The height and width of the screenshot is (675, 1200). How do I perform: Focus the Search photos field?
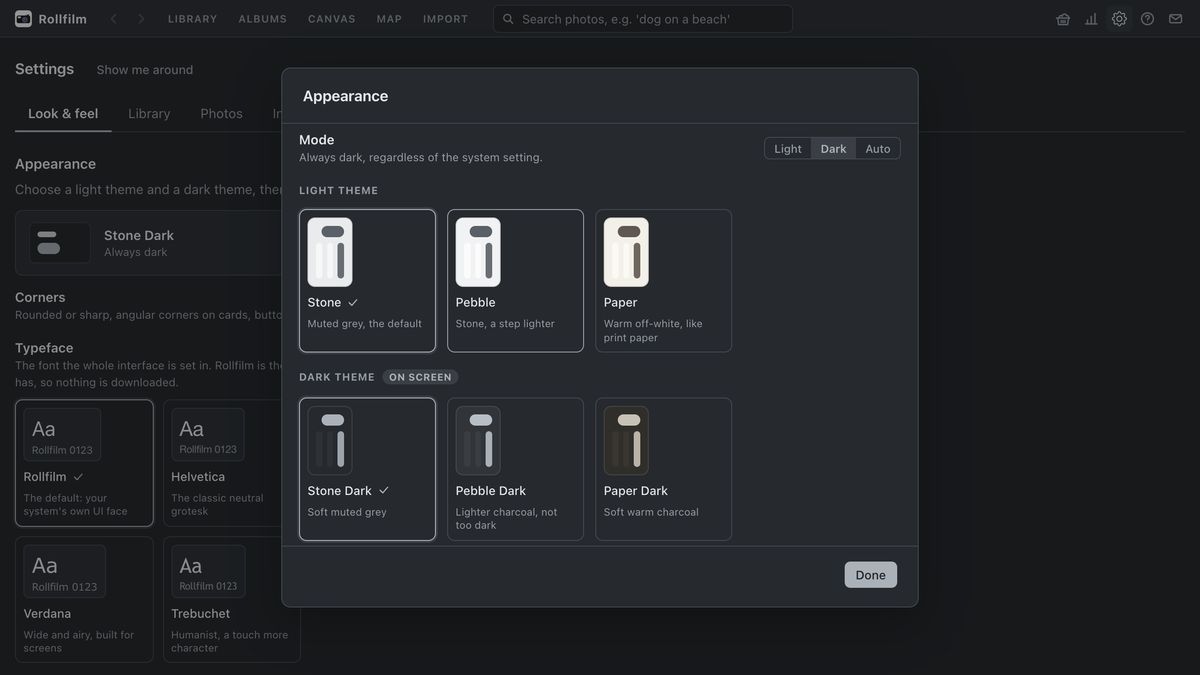click(x=643, y=19)
